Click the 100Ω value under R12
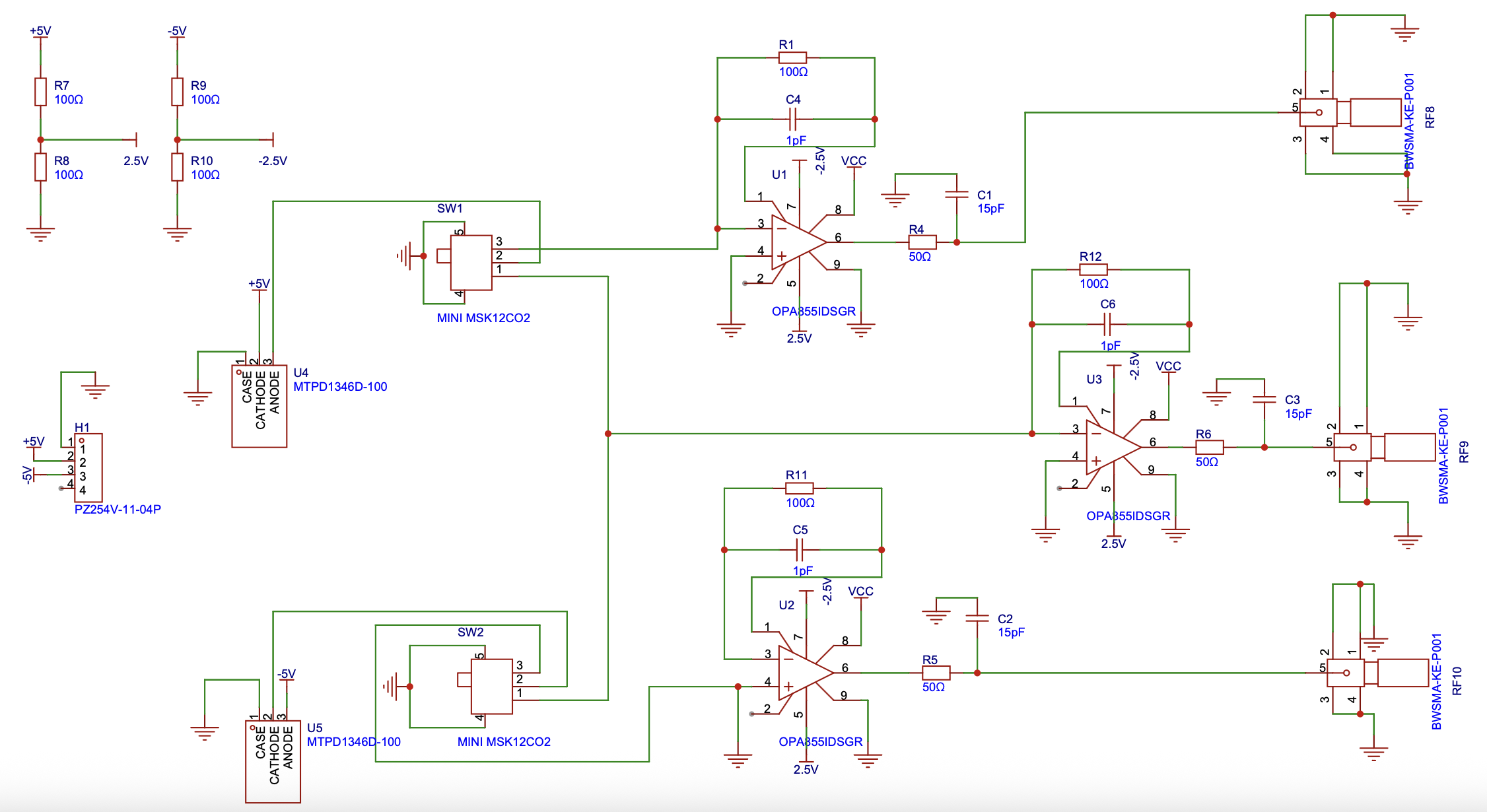Viewport: 1487px width, 812px height. (x=1093, y=283)
